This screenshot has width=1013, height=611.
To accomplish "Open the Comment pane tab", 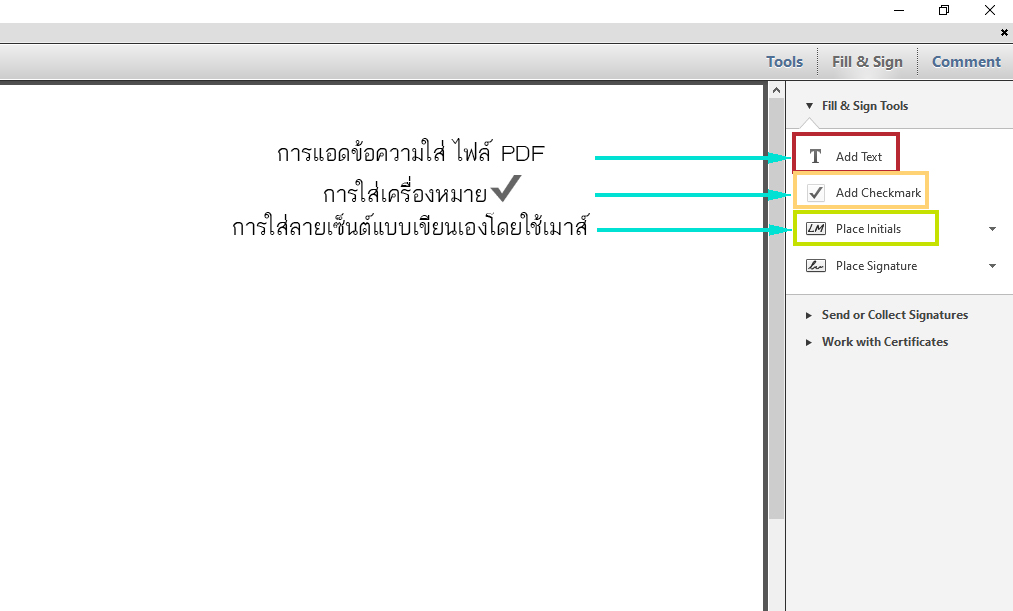I will [966, 62].
